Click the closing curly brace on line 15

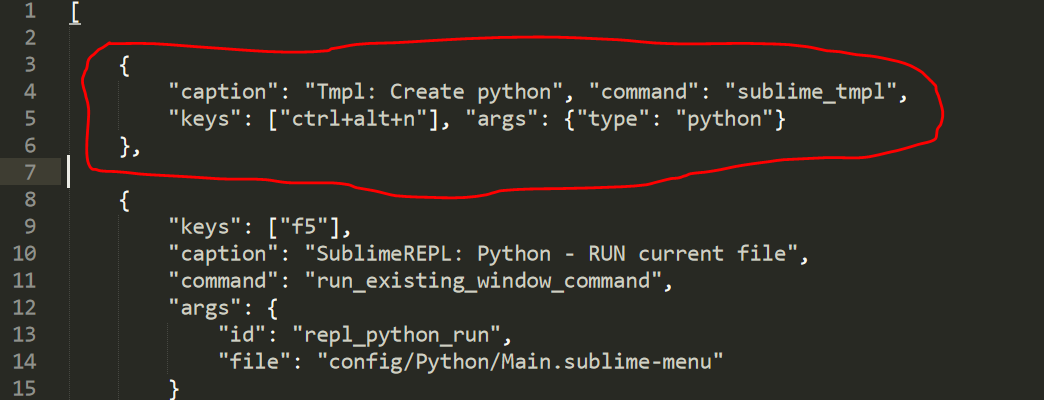click(x=174, y=389)
